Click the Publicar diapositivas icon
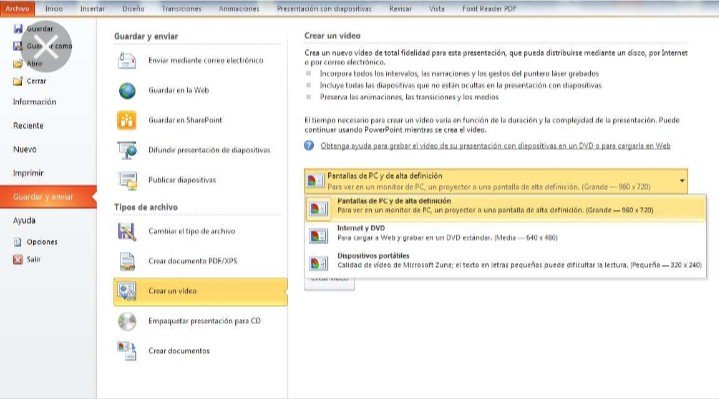The height and width of the screenshot is (399, 719). click(x=127, y=180)
